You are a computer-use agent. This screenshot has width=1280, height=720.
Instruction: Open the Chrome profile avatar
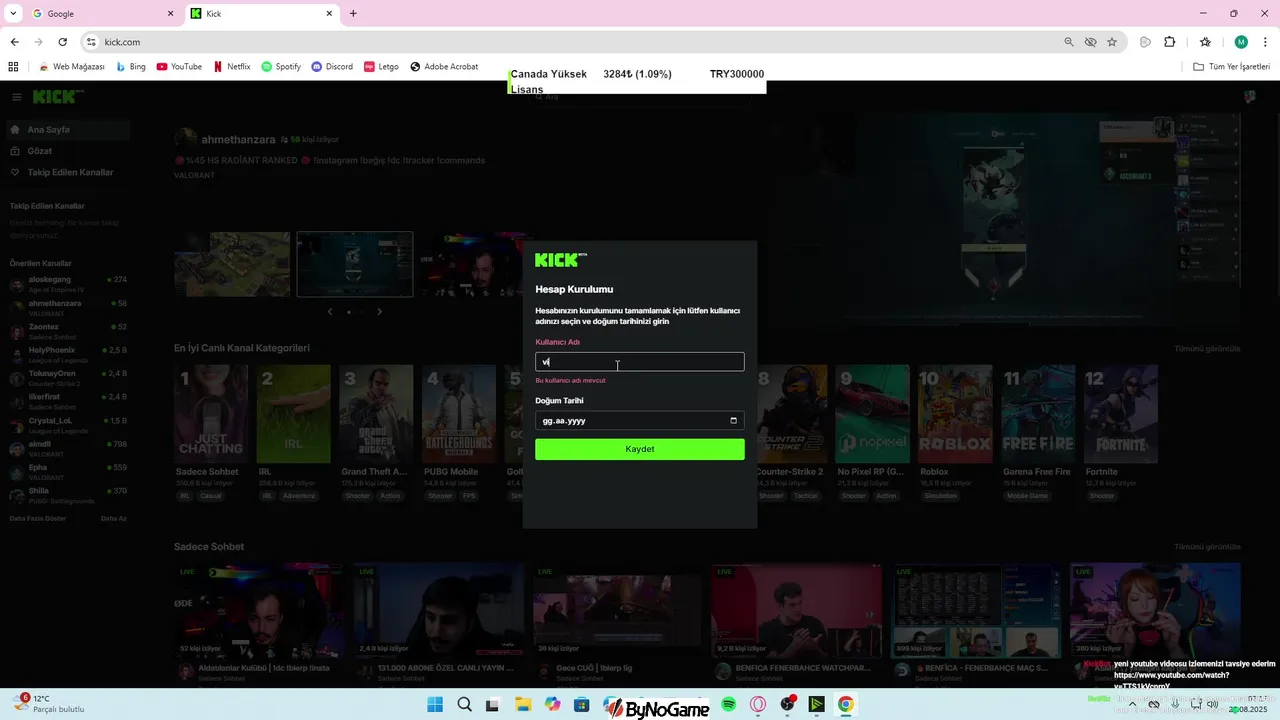click(1241, 42)
